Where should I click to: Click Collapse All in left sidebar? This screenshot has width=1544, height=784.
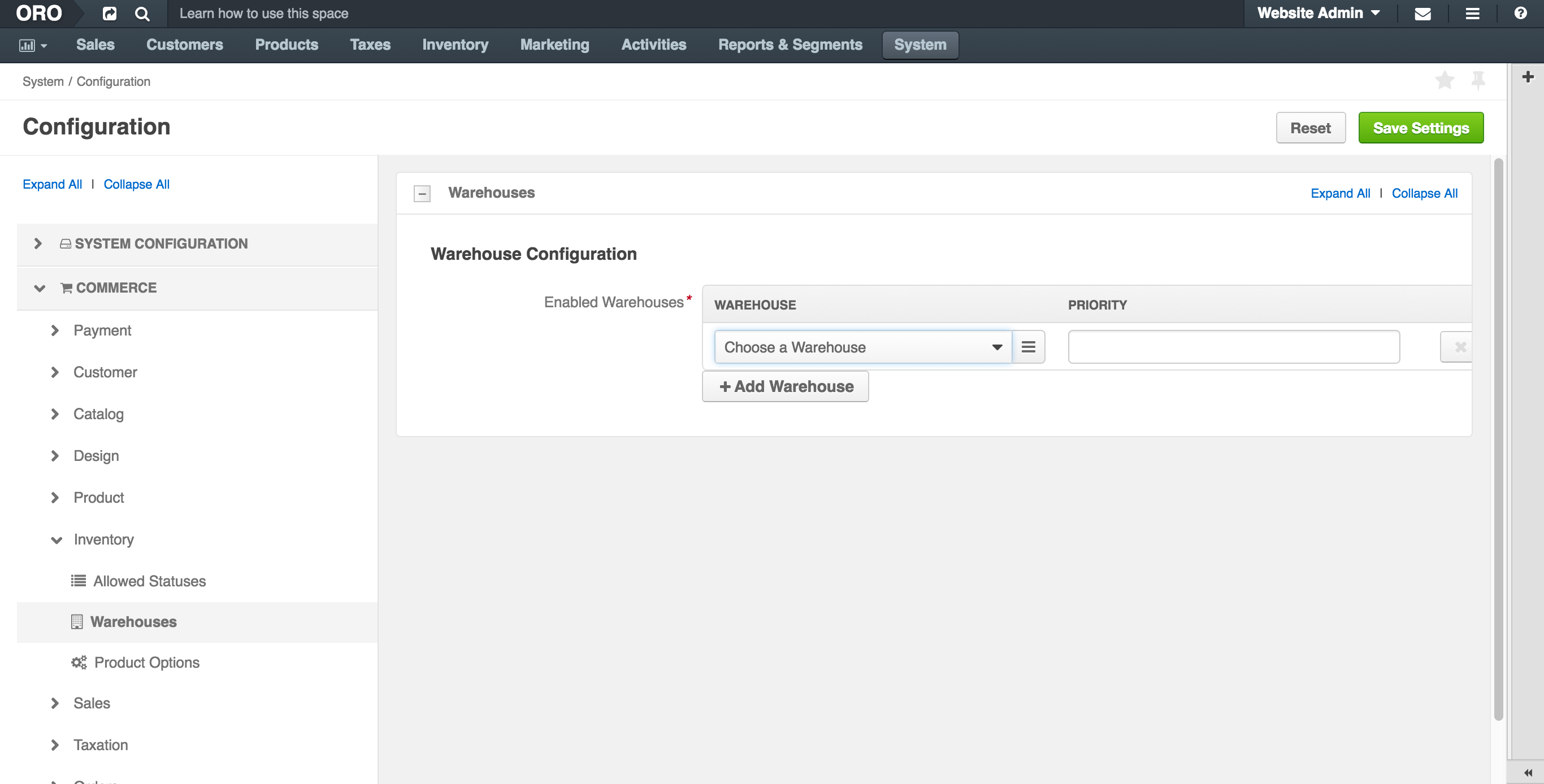tap(136, 185)
